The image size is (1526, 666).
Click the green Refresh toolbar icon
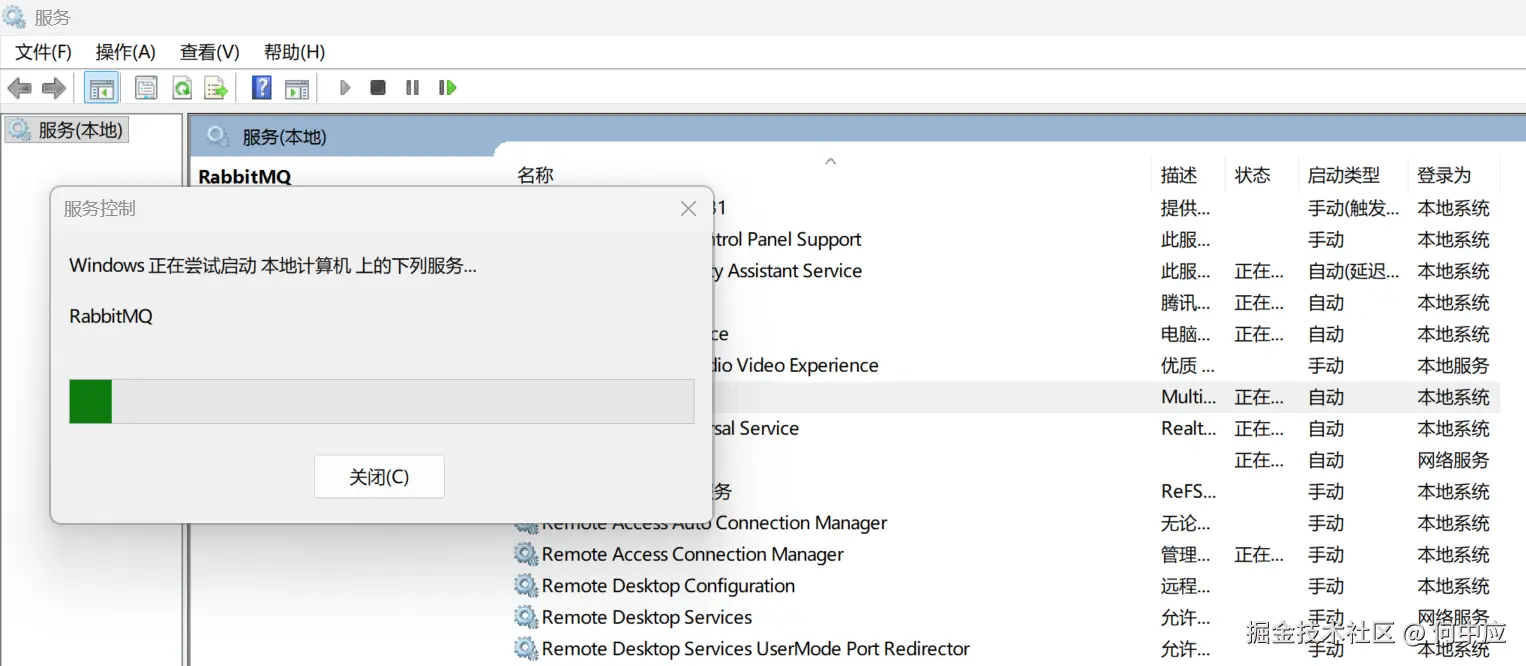[182, 88]
